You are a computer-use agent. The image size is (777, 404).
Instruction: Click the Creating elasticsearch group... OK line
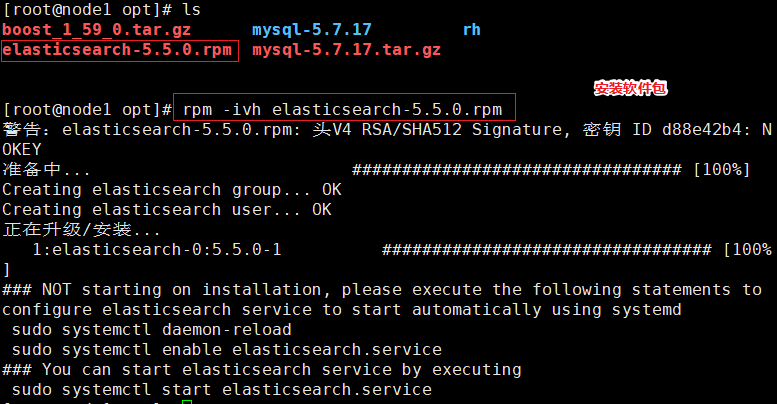pyautogui.click(x=172, y=190)
